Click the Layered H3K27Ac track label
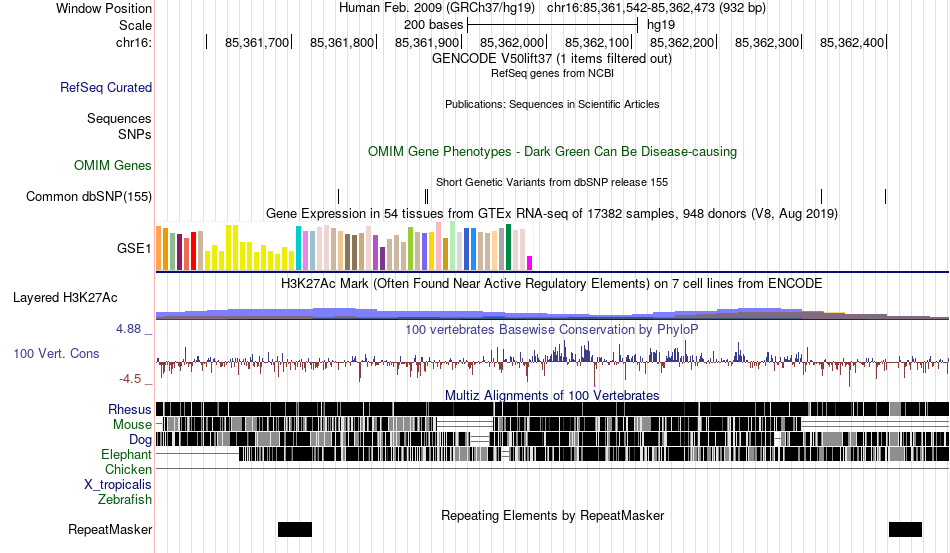Screen dimensions: 950x553 click(65, 297)
